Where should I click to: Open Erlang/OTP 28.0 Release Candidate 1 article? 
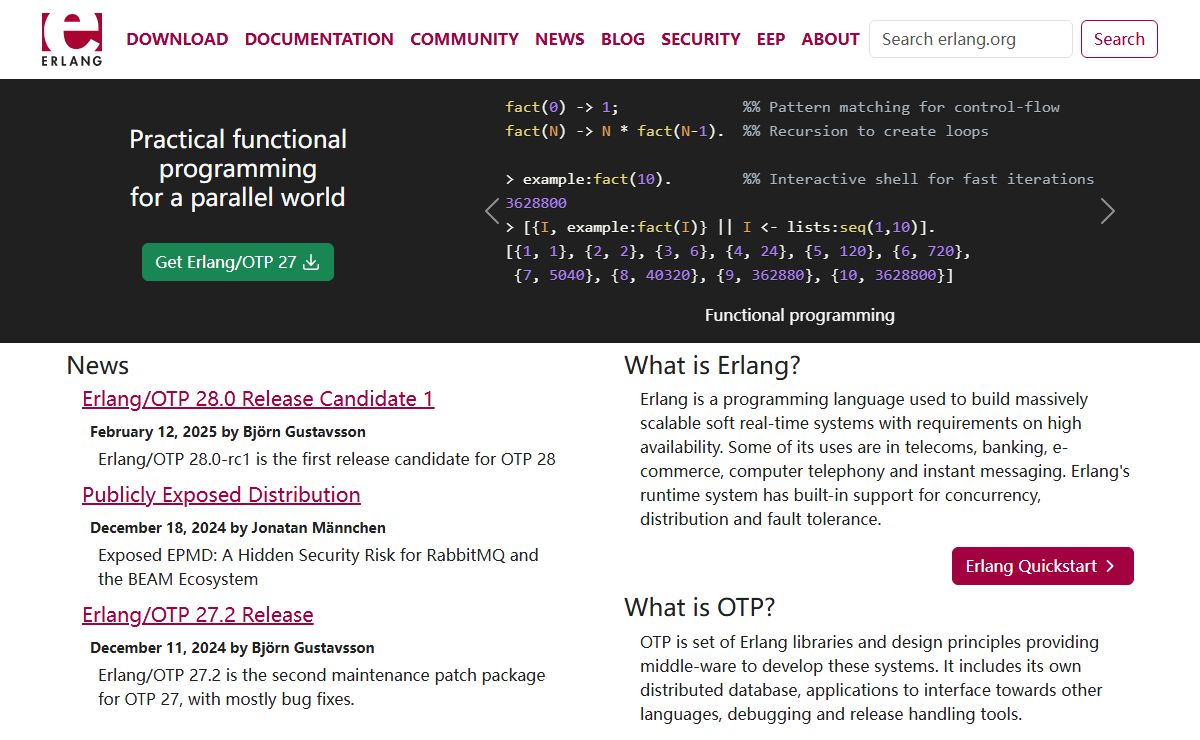tap(258, 399)
